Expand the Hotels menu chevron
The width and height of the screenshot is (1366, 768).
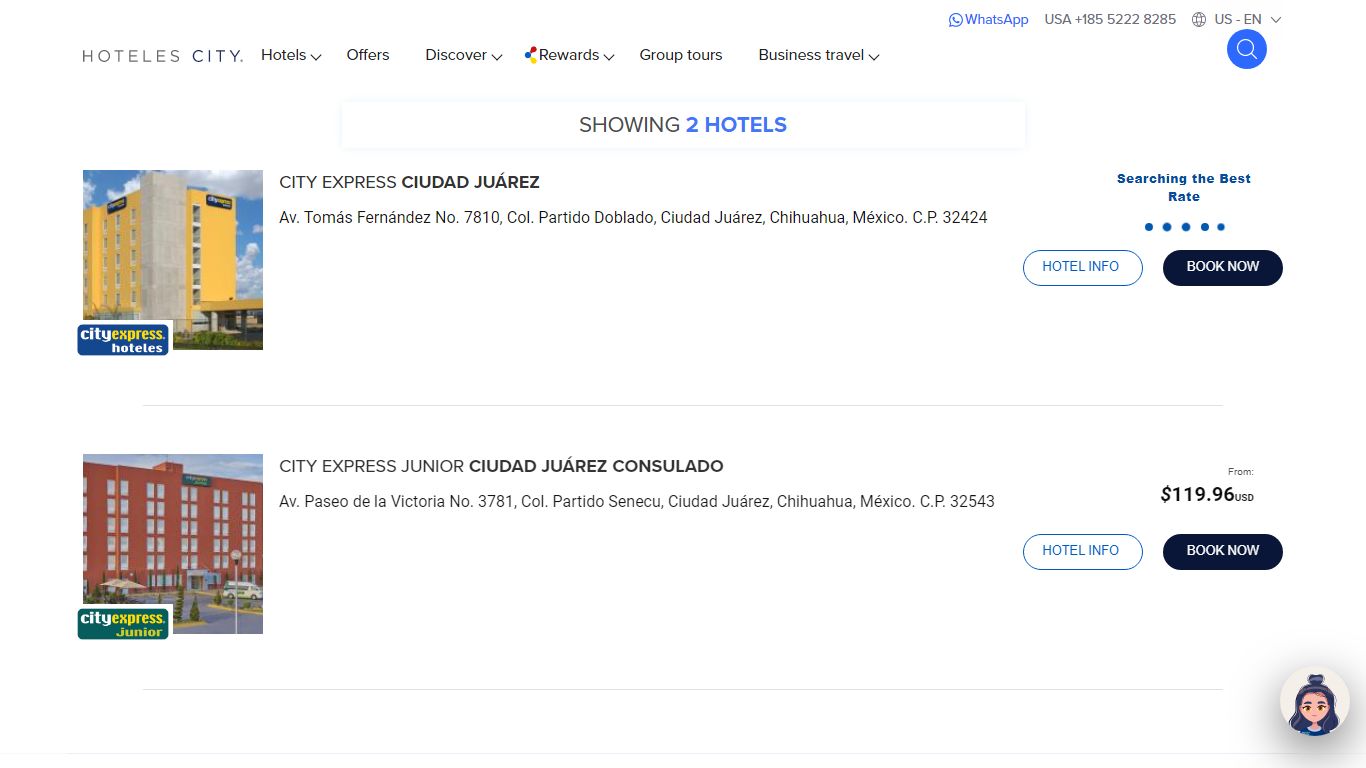click(x=316, y=57)
